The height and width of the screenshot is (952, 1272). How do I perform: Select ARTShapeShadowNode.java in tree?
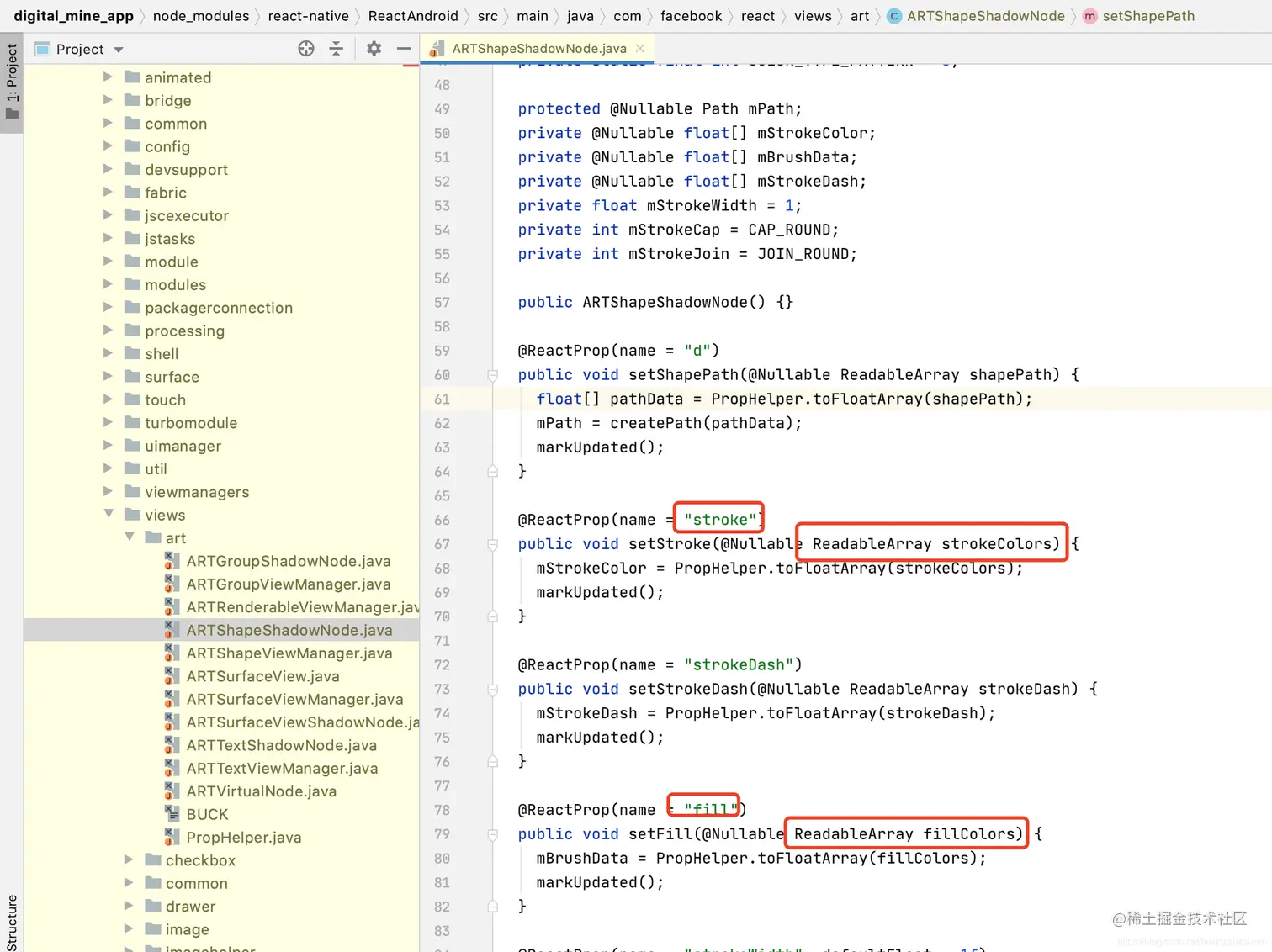[289, 630]
